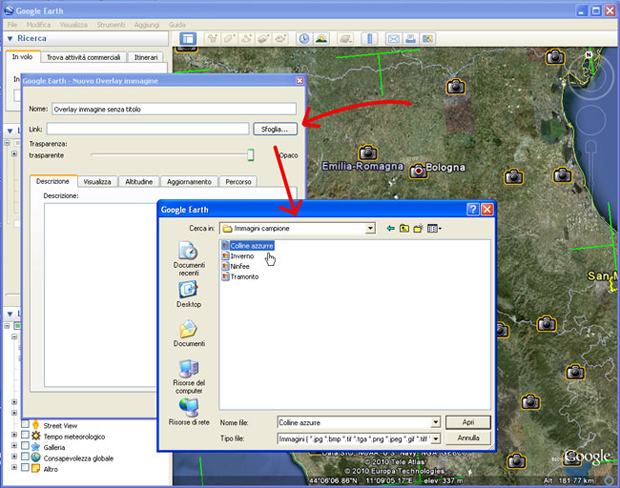Open Risorse del computer shortcut
This screenshot has width=620, height=488.
(x=189, y=376)
